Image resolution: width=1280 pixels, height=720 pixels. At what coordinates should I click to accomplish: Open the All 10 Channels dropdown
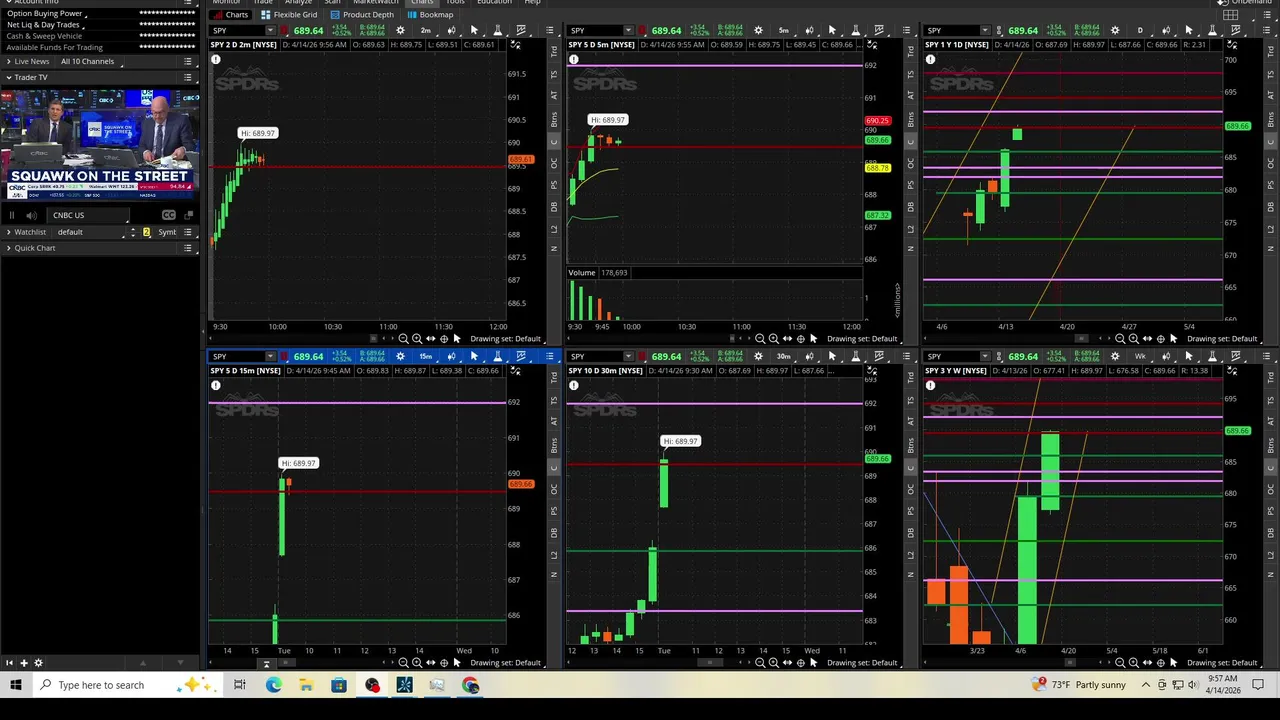[x=90, y=61]
